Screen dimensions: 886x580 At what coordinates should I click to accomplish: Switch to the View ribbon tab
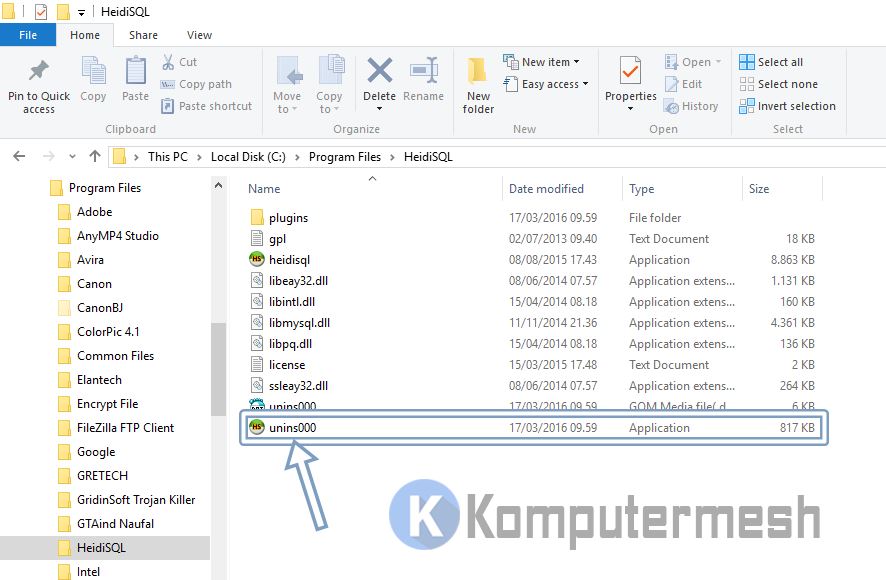(198, 34)
